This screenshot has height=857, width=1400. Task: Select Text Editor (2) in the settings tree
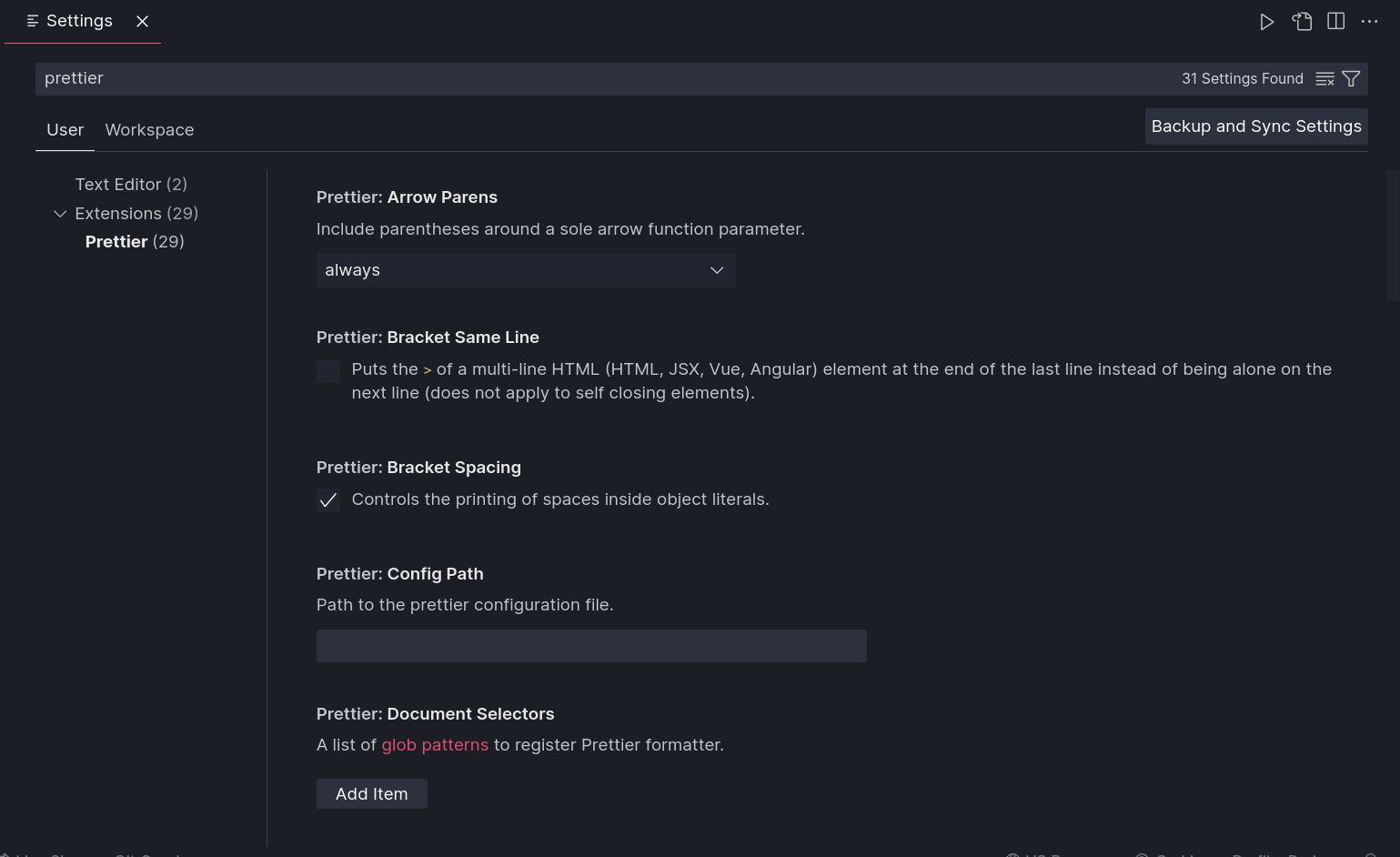point(131,185)
